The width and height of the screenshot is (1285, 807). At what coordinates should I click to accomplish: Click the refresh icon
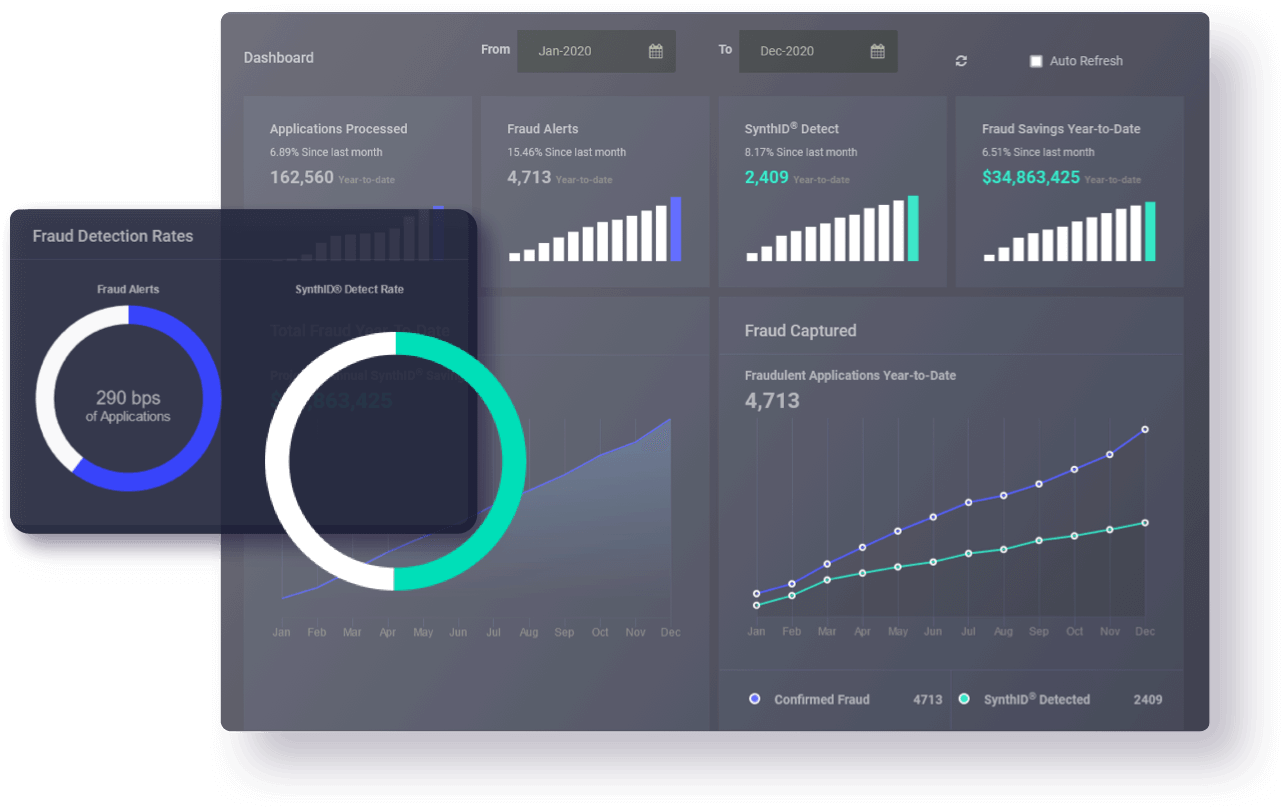961,61
